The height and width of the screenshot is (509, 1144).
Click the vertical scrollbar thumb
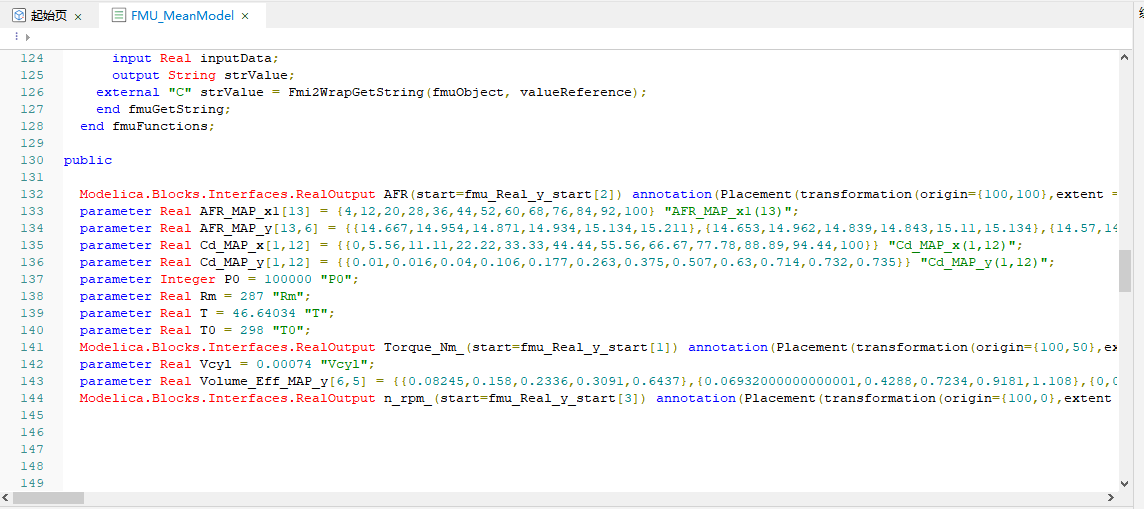point(1125,271)
